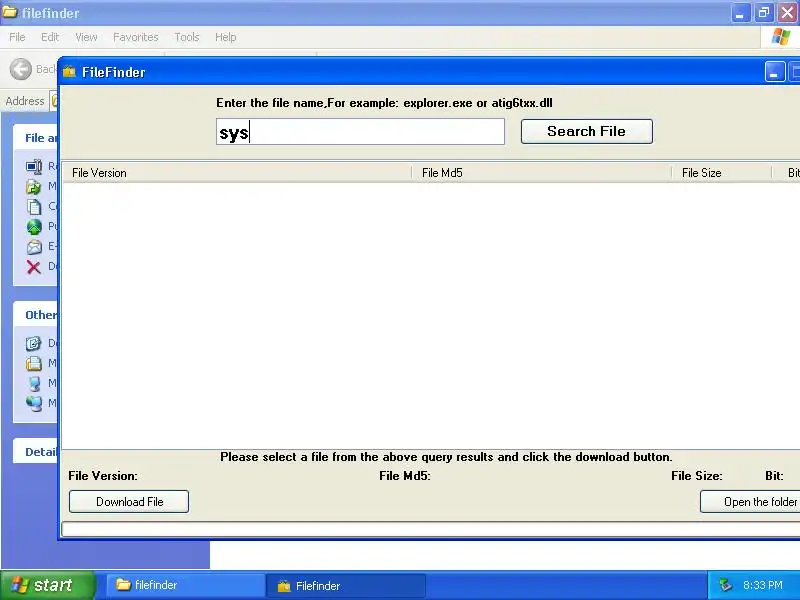Open the Windows Start button
The image size is (800, 600).
pyautogui.click(x=47, y=585)
